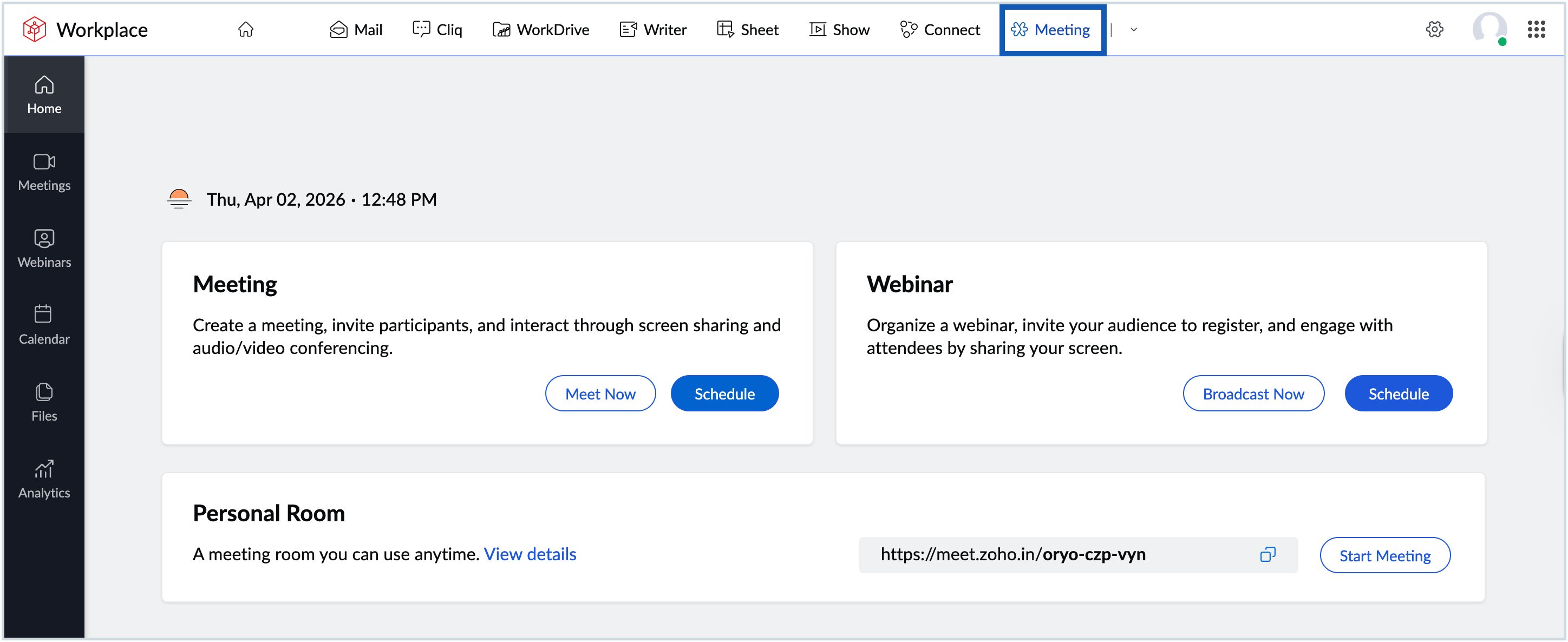The height and width of the screenshot is (642, 1568).
Task: Open Analytics from the left sidebar
Action: click(x=44, y=479)
